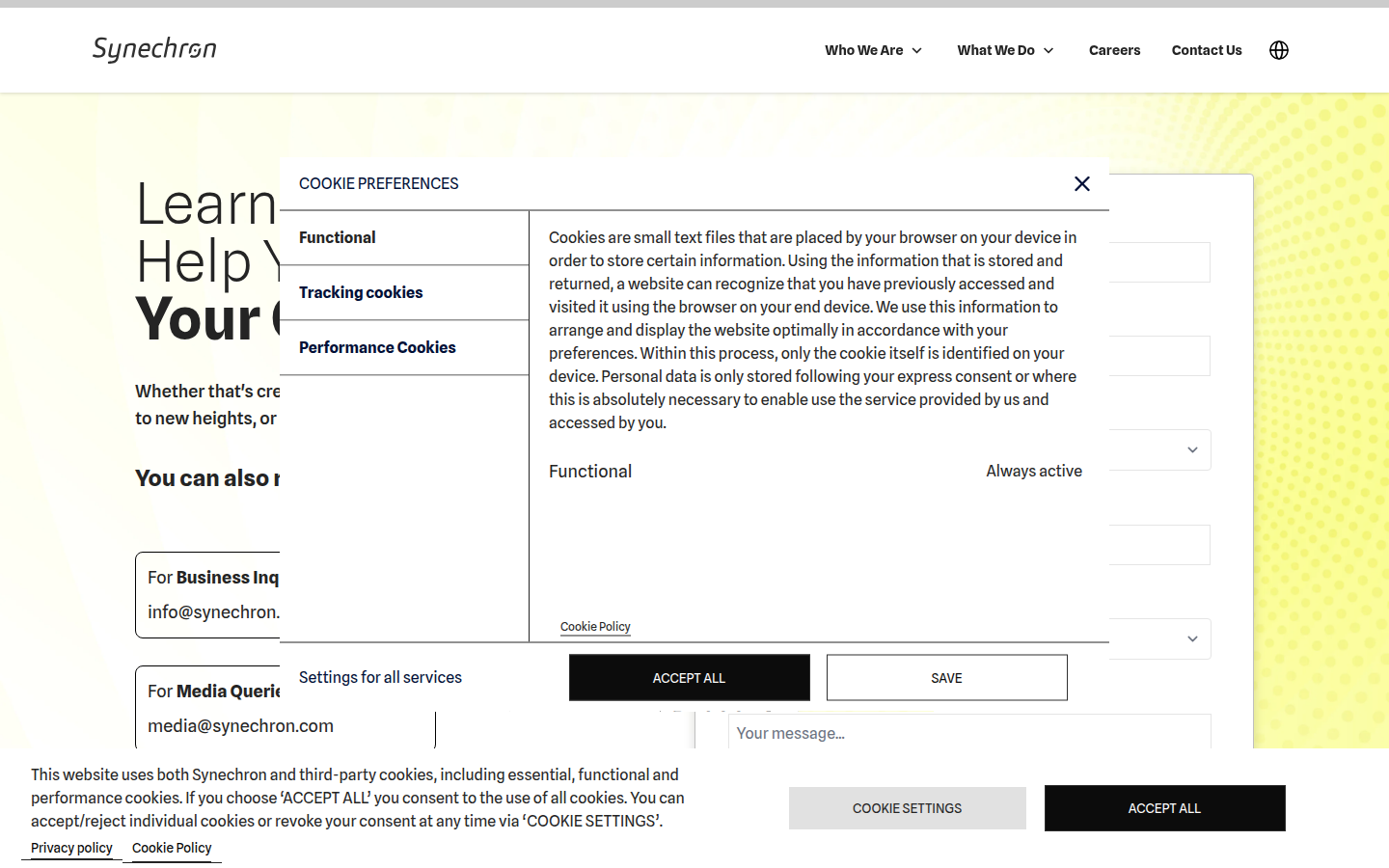The height and width of the screenshot is (868, 1389).
Task: Open Cookie Policy link in banner
Action: 172,848
